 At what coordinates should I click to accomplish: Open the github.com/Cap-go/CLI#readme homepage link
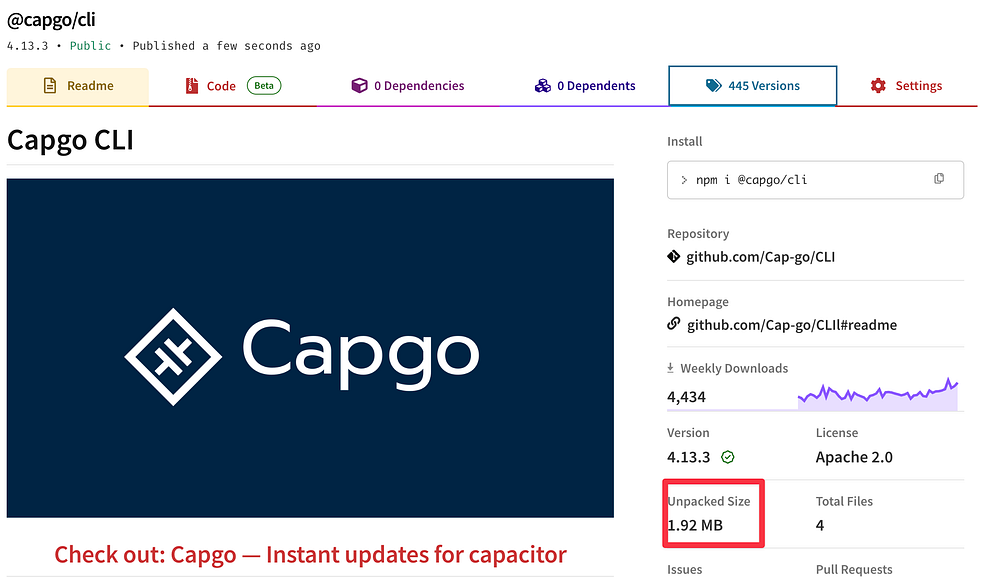[x=791, y=325]
